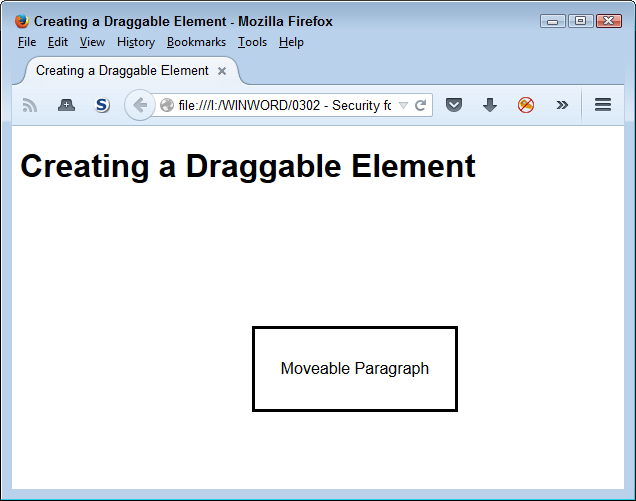The image size is (636, 501).
Task: Click the Firefox logo in title bar
Action: click(x=22, y=21)
